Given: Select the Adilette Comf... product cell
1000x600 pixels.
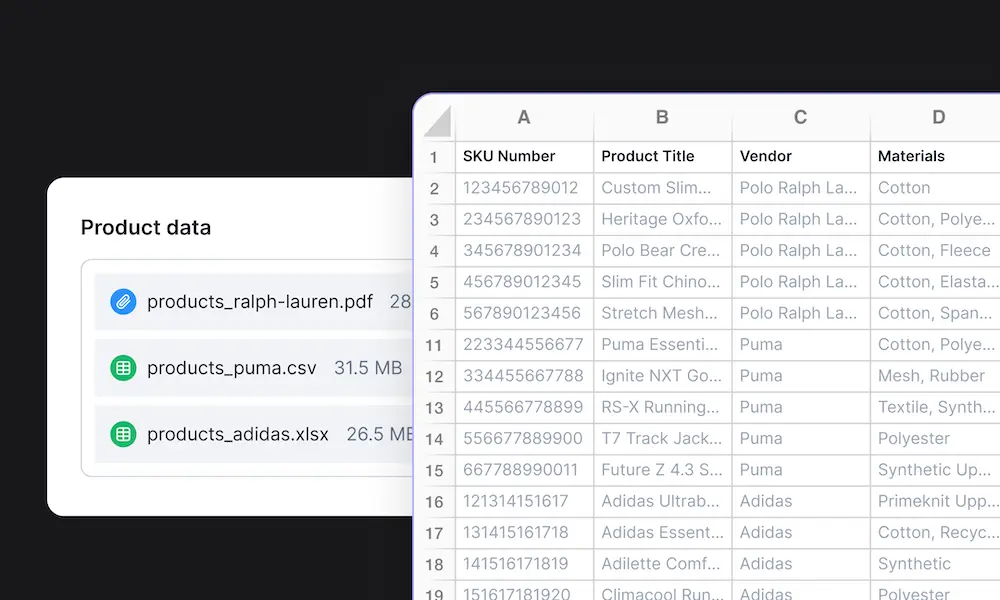Looking at the screenshot, I should [x=663, y=564].
